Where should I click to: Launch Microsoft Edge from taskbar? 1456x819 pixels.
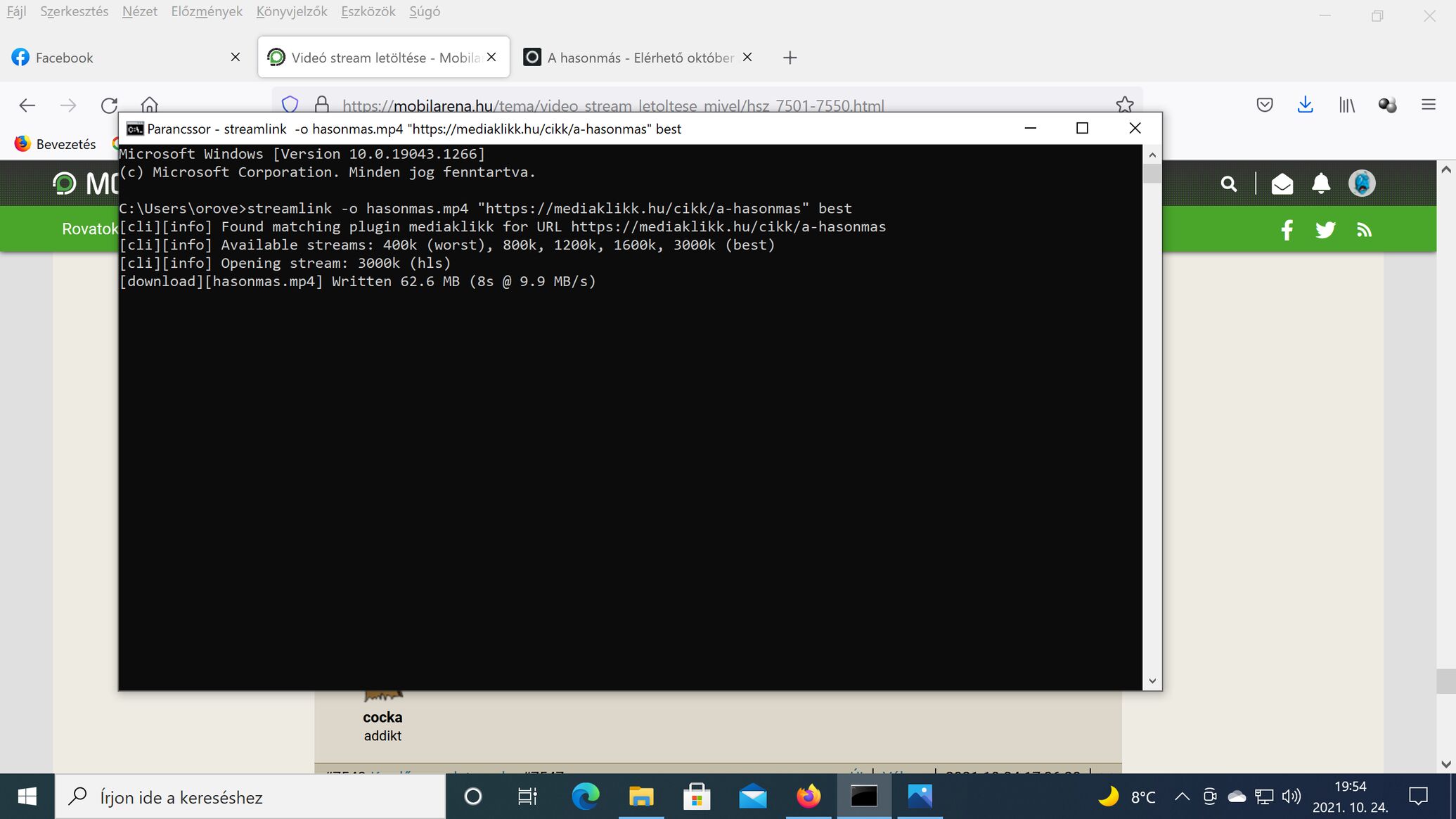click(585, 797)
